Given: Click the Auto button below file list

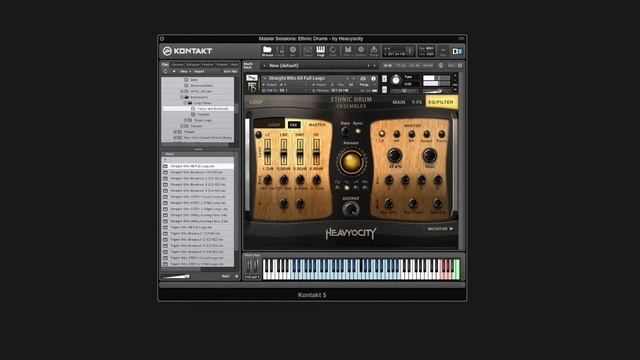Looking at the screenshot, I should click(x=225, y=276).
